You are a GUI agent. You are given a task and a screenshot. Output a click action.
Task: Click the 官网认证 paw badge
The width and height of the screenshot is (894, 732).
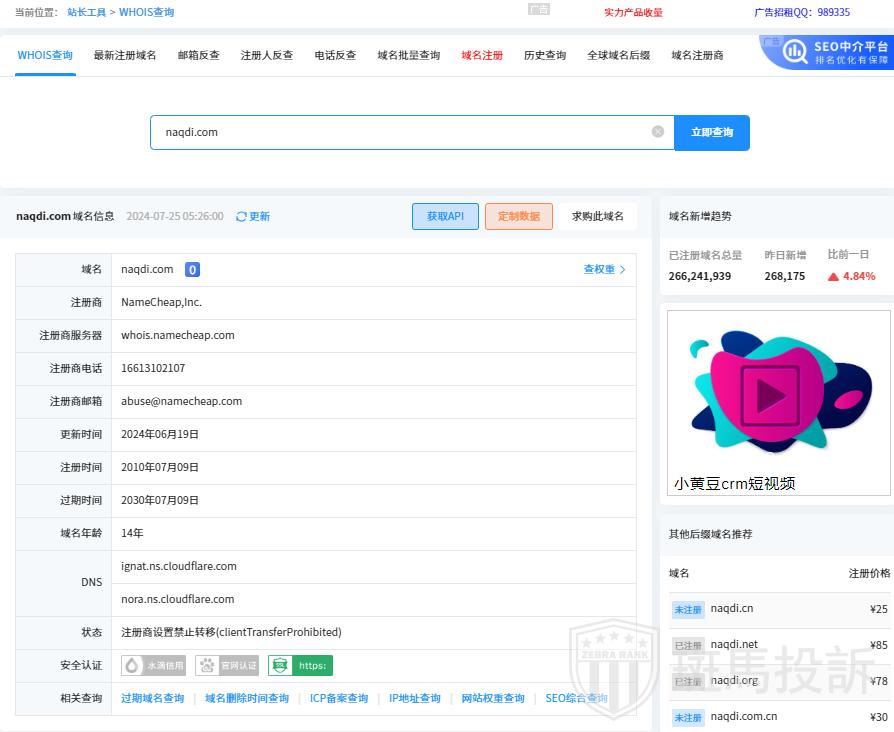[x=227, y=666]
